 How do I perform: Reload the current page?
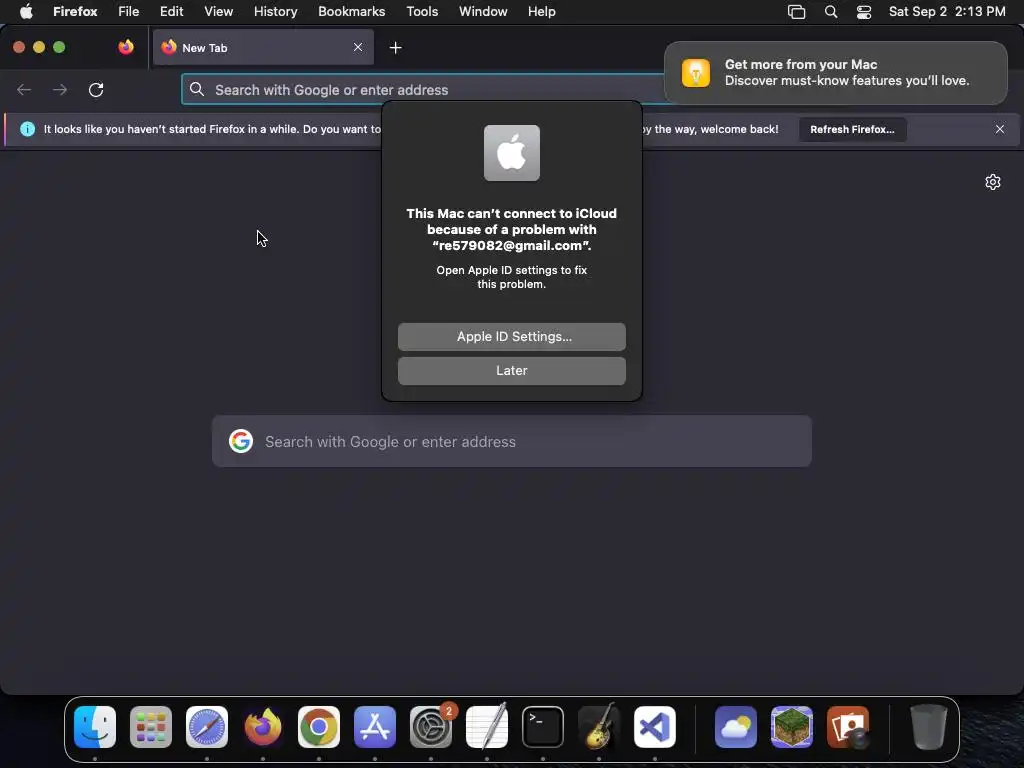click(x=96, y=89)
